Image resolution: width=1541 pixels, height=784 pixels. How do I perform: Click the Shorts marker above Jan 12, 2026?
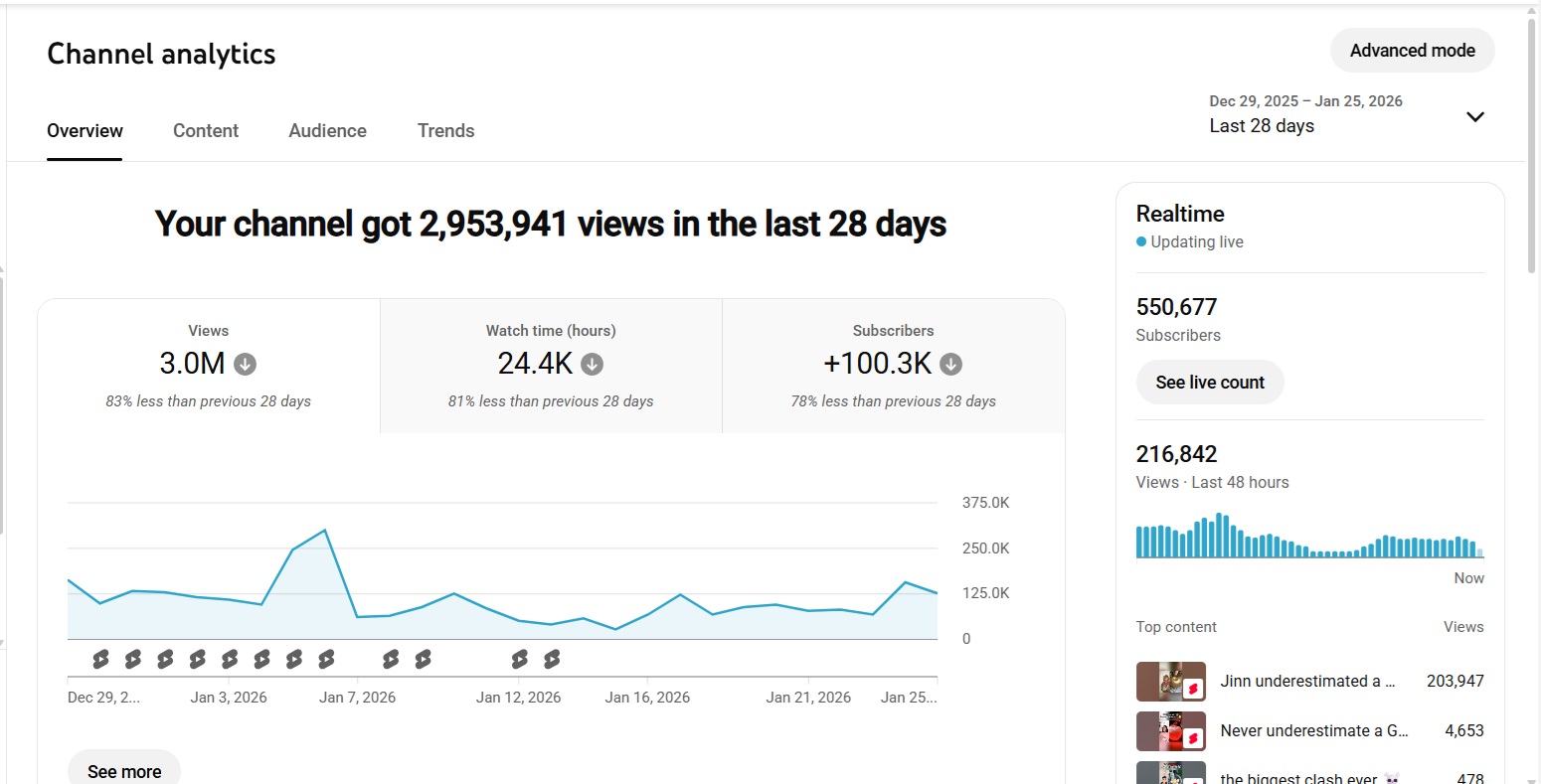point(519,659)
